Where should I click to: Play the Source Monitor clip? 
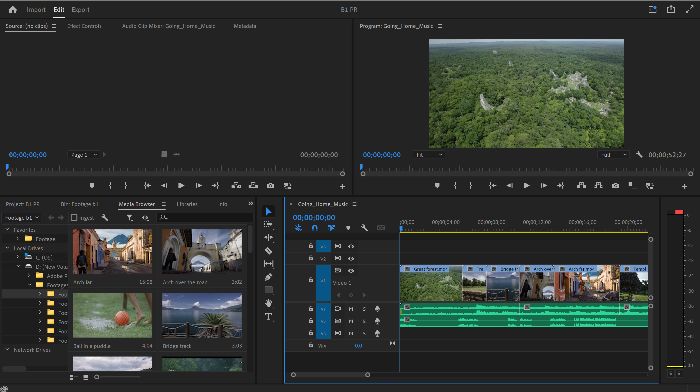[x=181, y=185]
